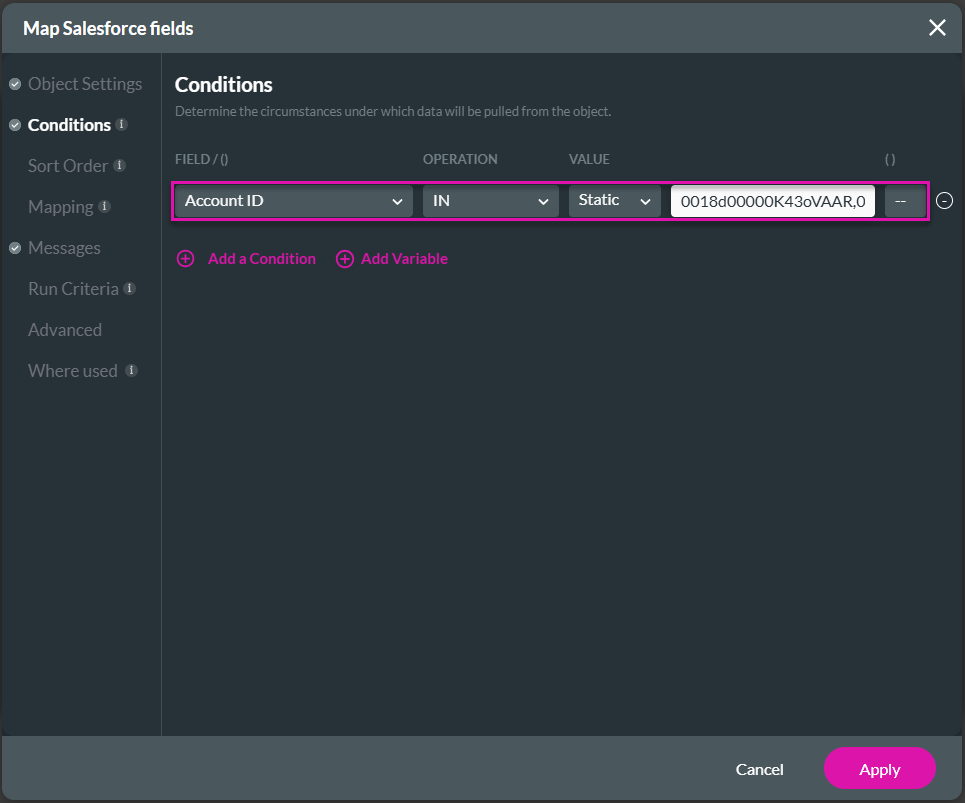
Task: Switch to the Advanced section
Action: [64, 329]
